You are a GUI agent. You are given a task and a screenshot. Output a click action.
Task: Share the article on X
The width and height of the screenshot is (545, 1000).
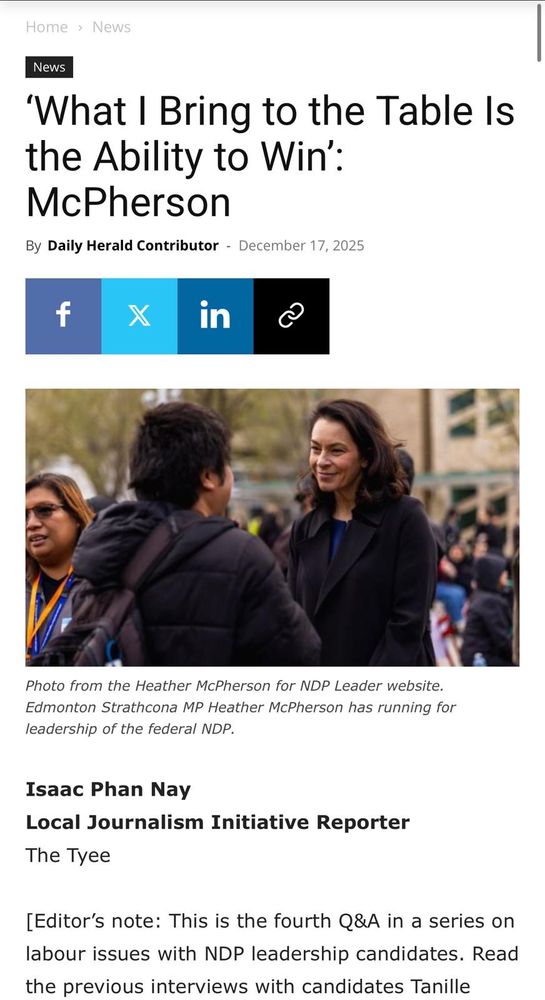click(x=139, y=316)
